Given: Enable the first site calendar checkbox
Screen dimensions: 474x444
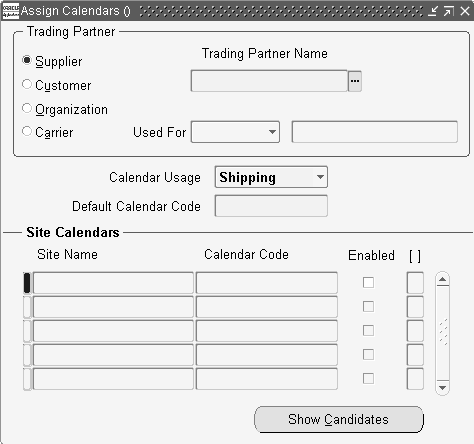Looking at the screenshot, I should coord(368,283).
